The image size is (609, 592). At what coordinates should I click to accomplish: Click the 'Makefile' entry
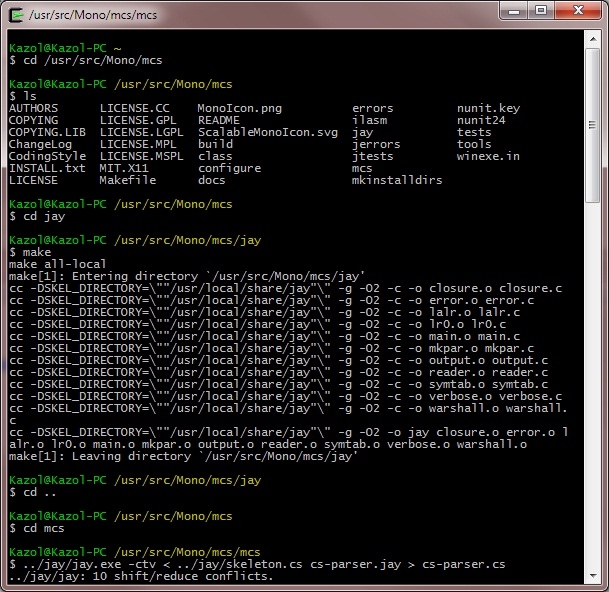tap(128, 180)
